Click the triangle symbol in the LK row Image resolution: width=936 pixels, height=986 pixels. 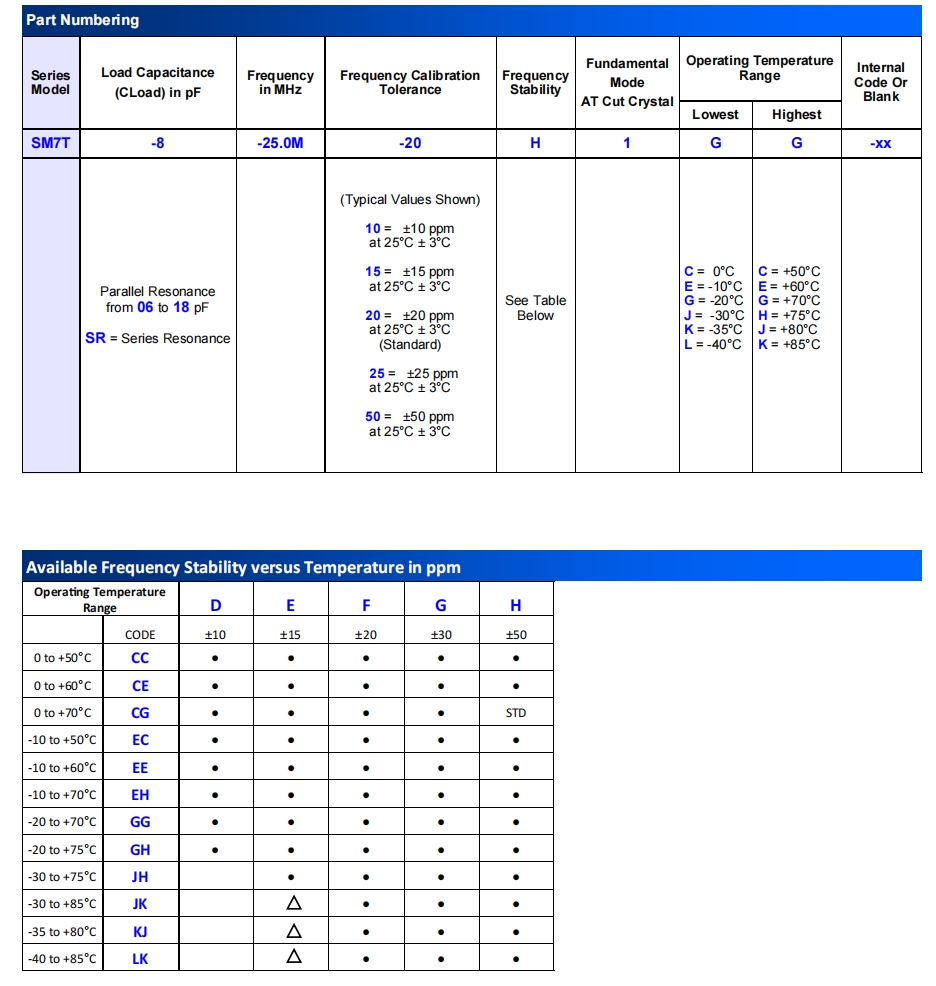click(x=293, y=957)
